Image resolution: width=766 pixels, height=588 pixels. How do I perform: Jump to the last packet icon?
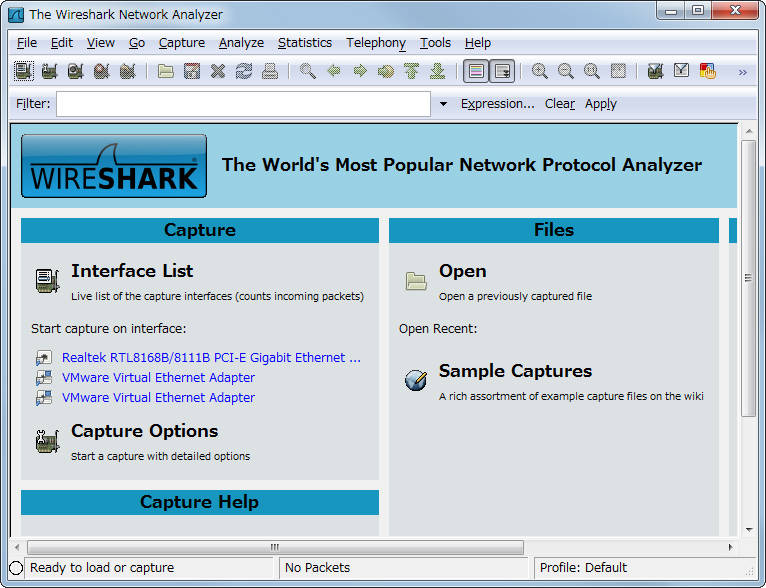(437, 71)
